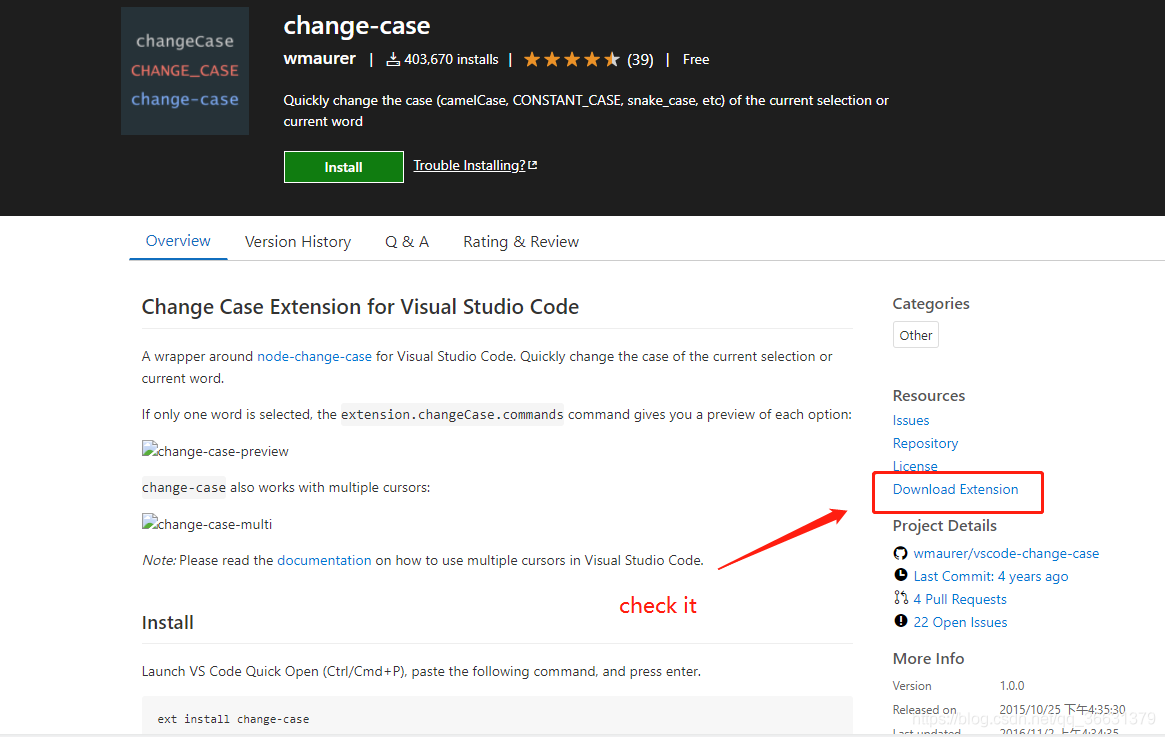1165x737 pixels.
Task: Click the broken change-case-multi image
Action: click(x=207, y=524)
